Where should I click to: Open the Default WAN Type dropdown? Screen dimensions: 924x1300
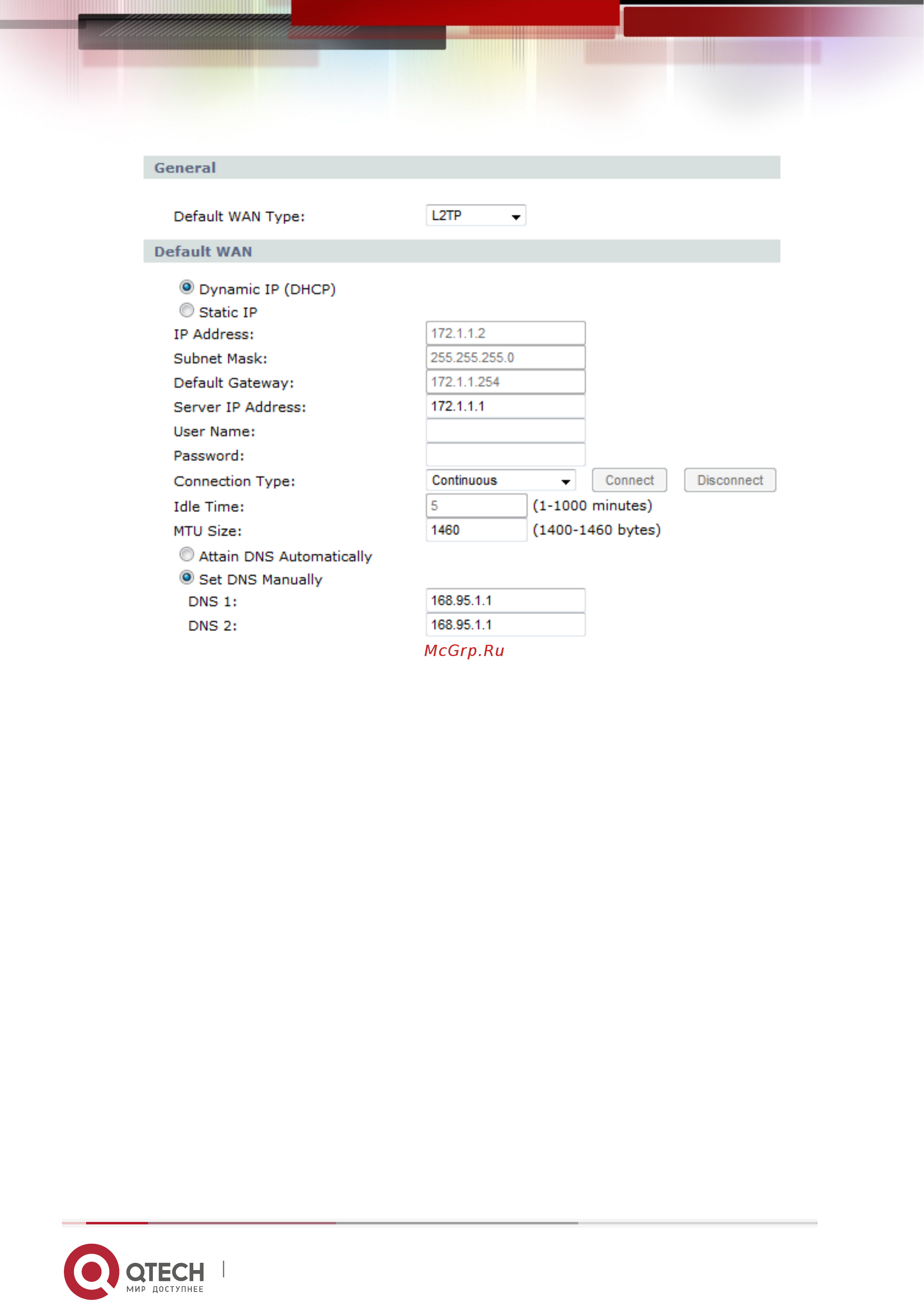point(476,216)
